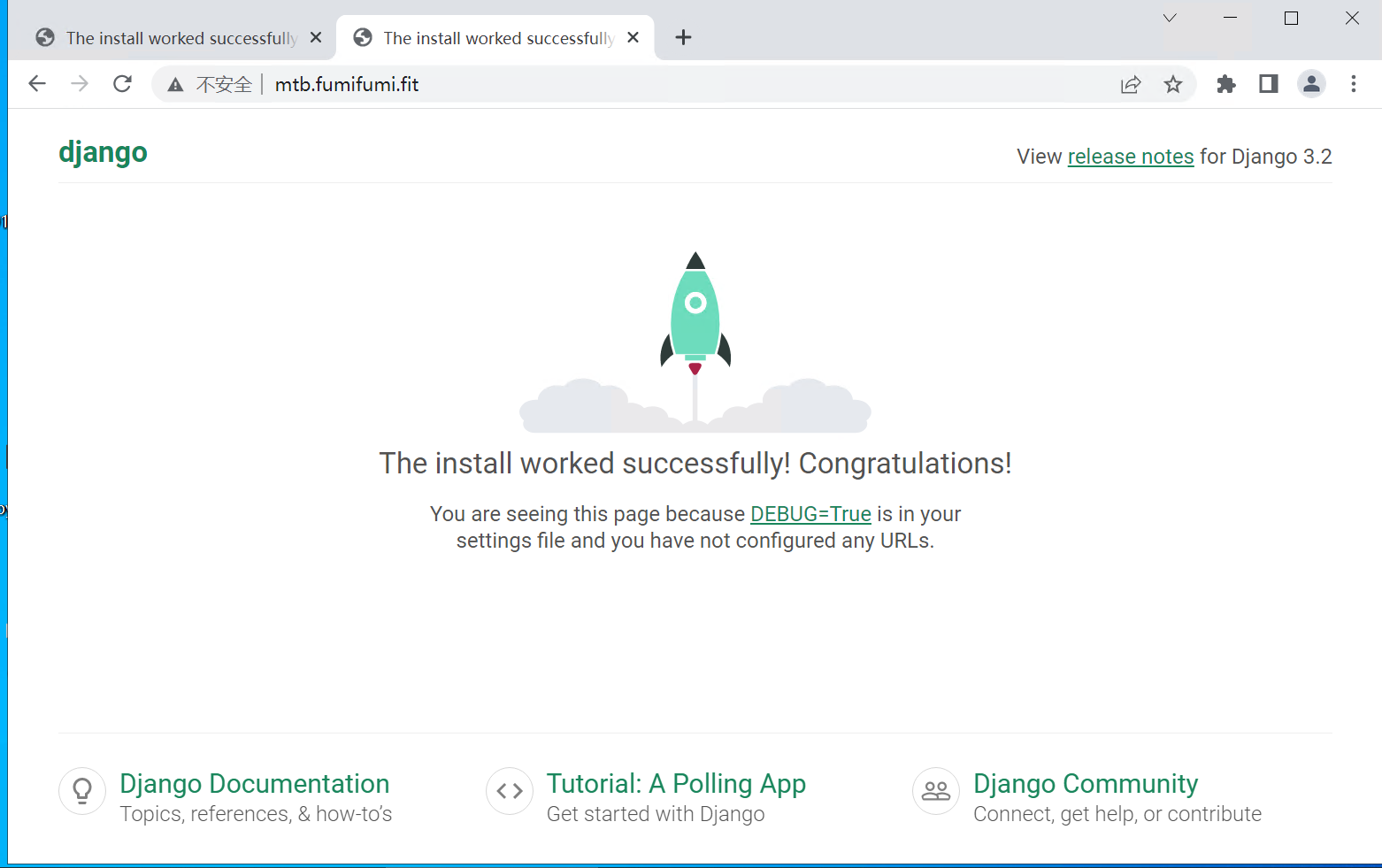1382x868 pixels.
Task: Follow the DEBUG=True link
Action: point(810,514)
